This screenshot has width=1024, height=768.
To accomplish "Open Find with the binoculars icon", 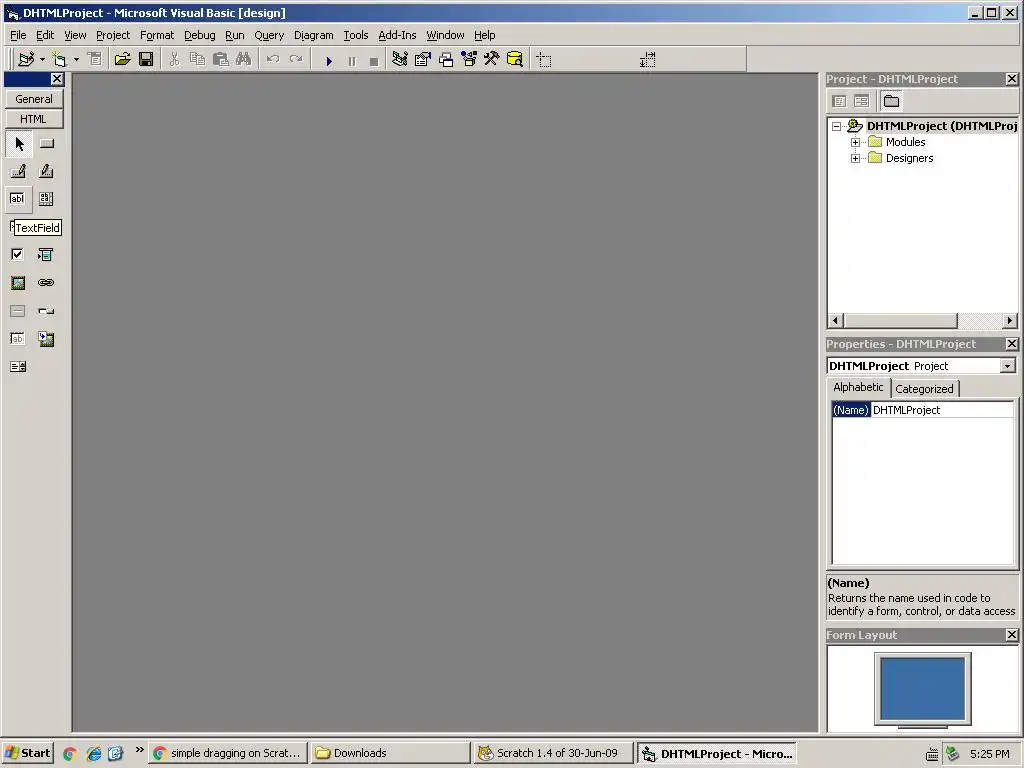I will click(244, 59).
